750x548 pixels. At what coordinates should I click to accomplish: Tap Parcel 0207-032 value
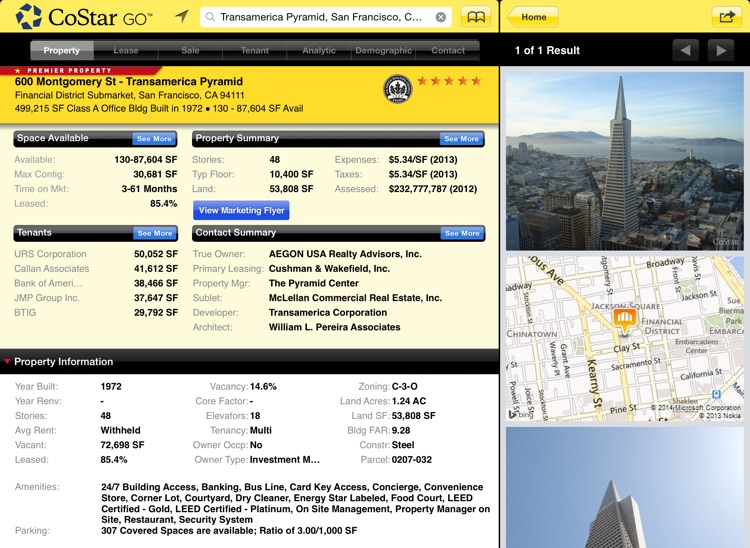coord(411,460)
